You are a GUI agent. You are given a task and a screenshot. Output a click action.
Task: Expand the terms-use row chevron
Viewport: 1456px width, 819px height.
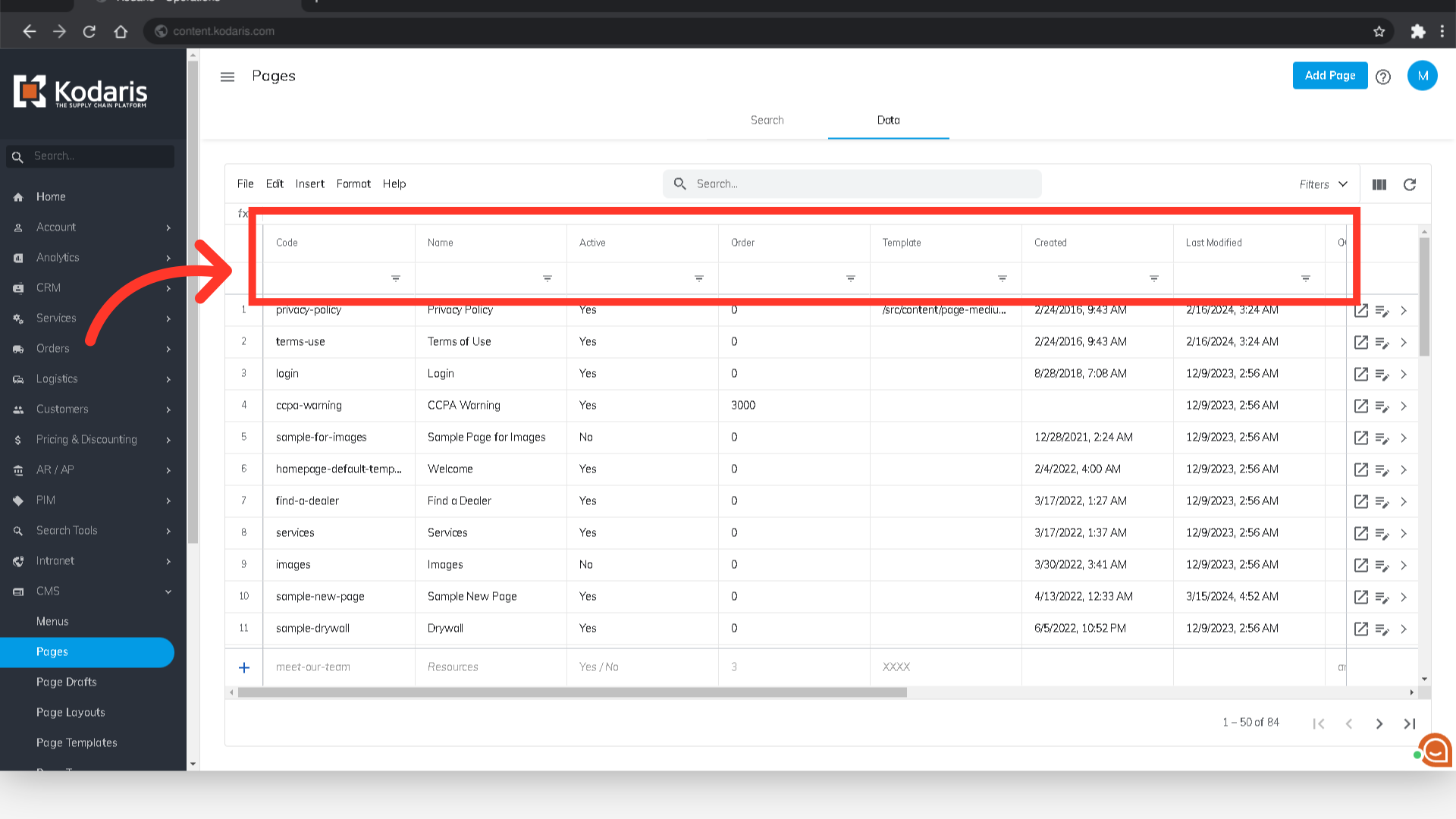pos(1404,342)
